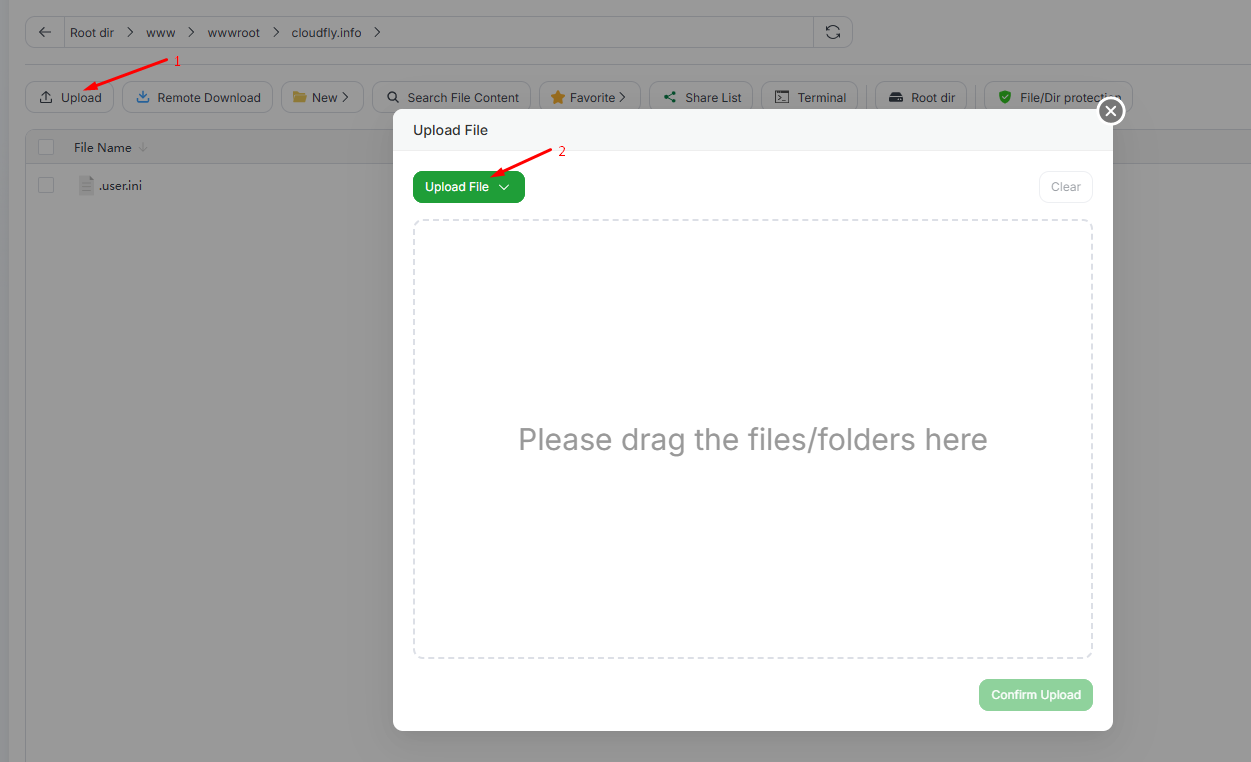Click the refresh directory icon
The width and height of the screenshot is (1251, 762).
(832, 32)
